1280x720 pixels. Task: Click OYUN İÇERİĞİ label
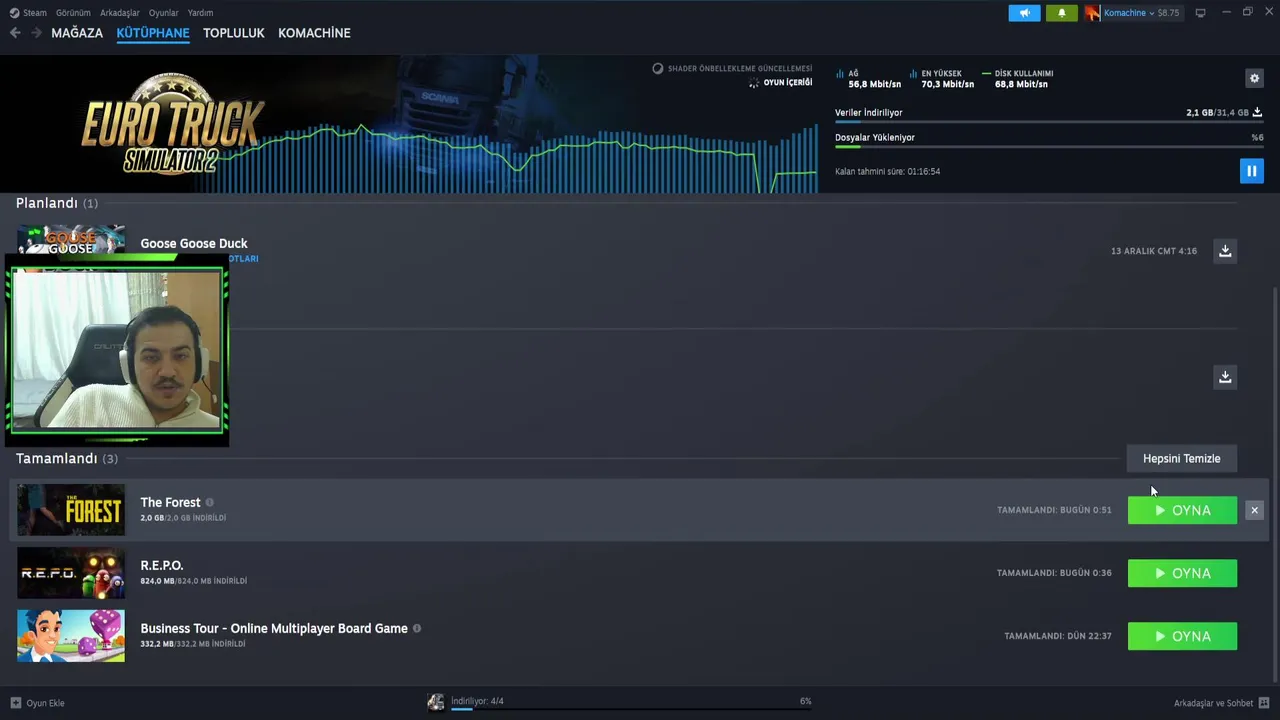click(x=788, y=82)
